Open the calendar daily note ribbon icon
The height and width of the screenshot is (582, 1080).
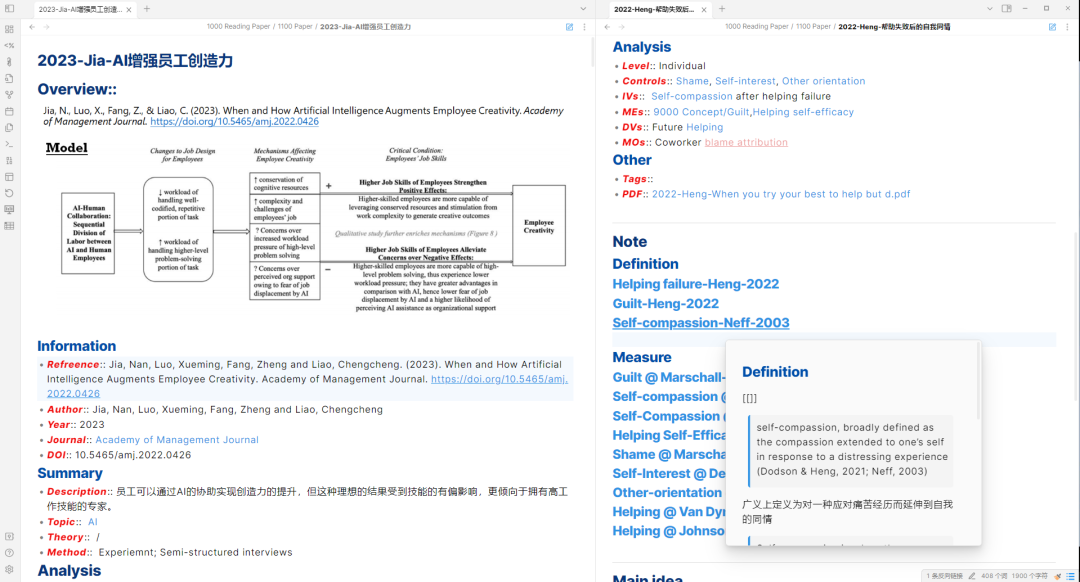click(9, 112)
